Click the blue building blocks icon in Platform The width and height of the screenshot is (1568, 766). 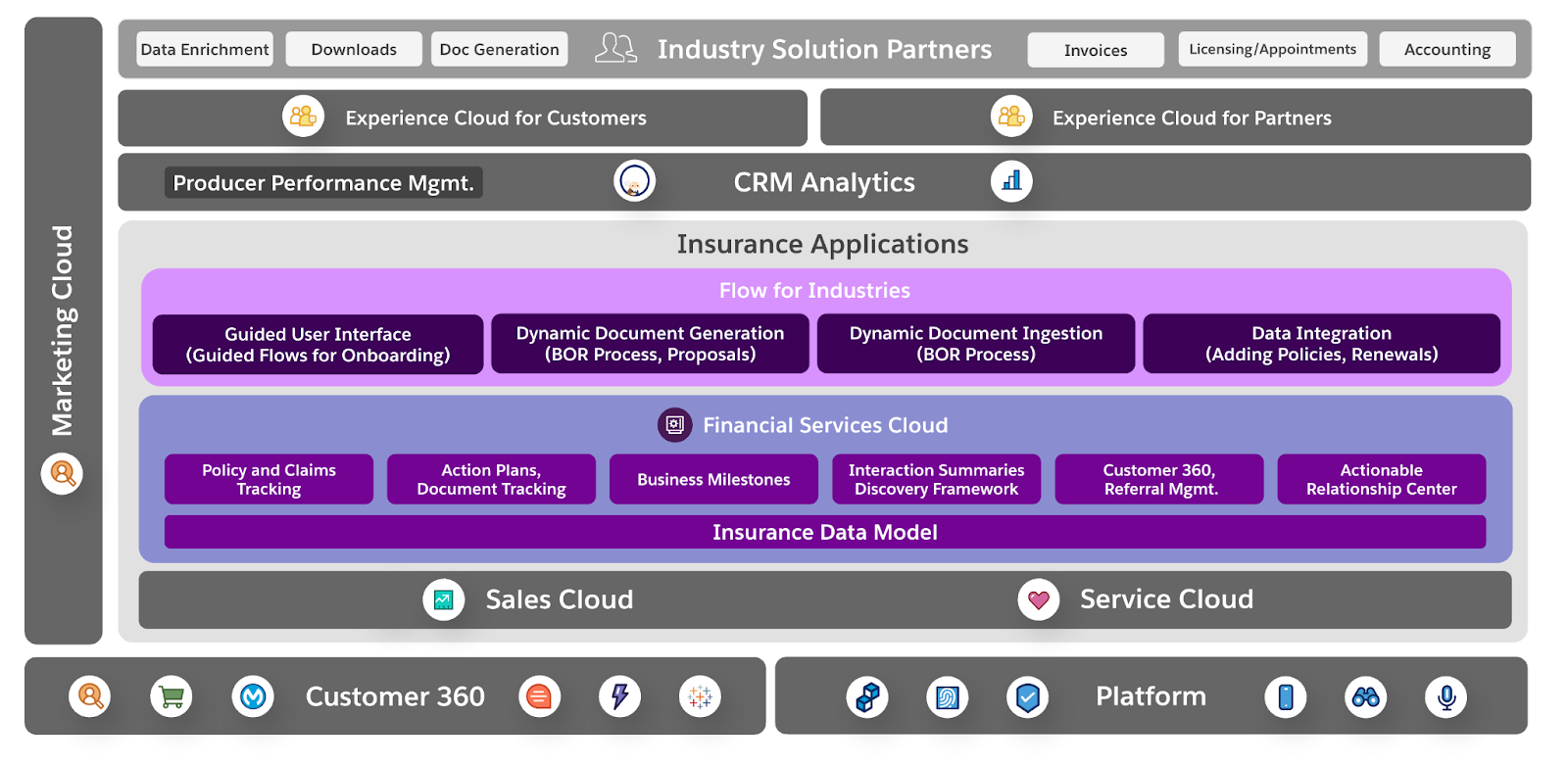click(867, 697)
